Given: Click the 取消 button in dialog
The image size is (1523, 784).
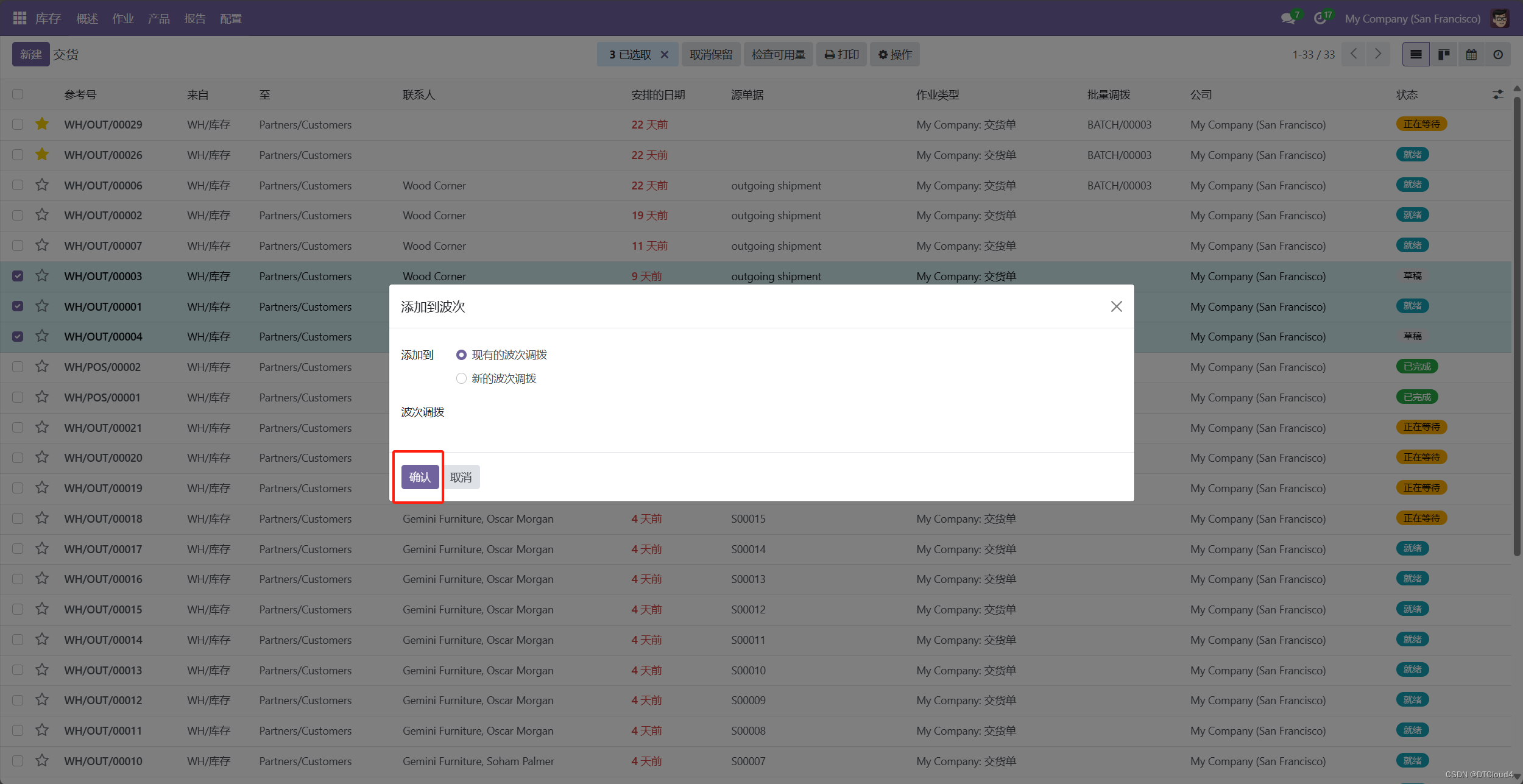Looking at the screenshot, I should point(461,477).
